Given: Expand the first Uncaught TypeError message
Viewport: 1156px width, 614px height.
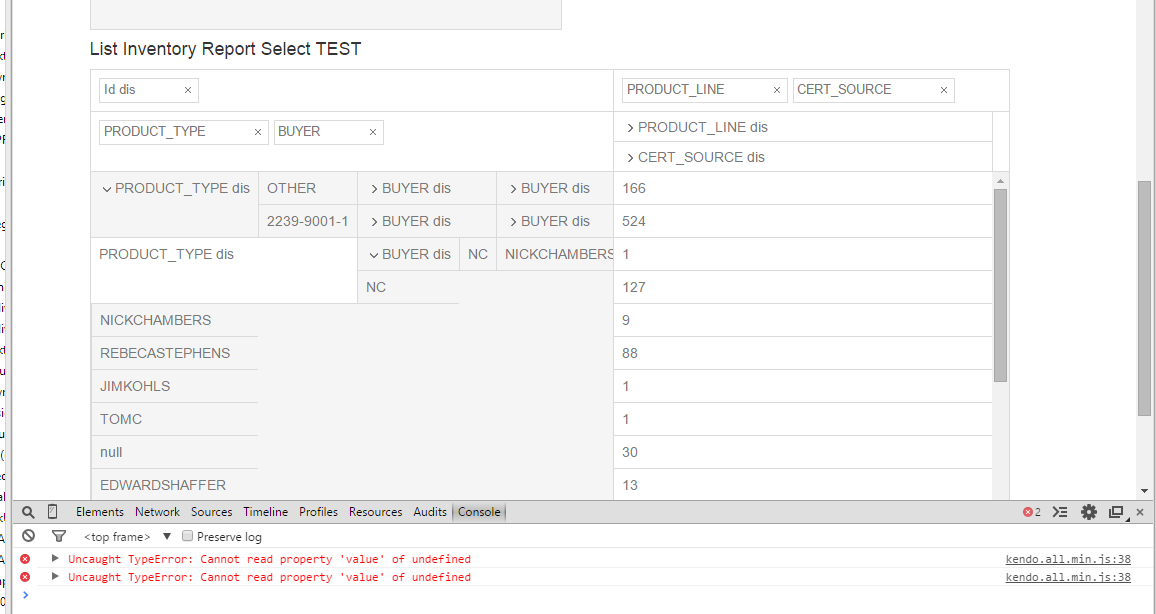Looking at the screenshot, I should (x=56, y=559).
